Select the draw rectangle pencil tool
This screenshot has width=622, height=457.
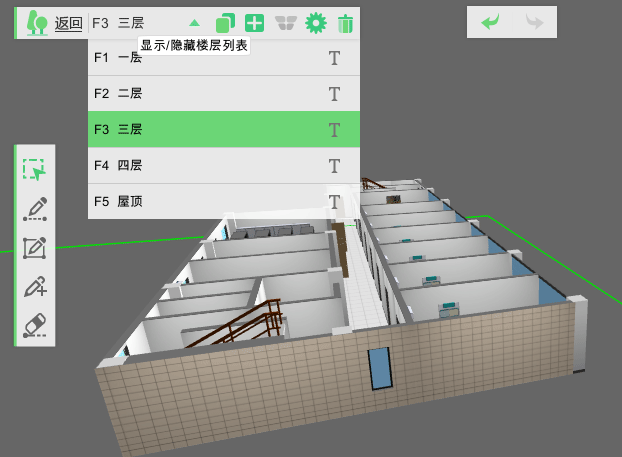[x=35, y=248]
